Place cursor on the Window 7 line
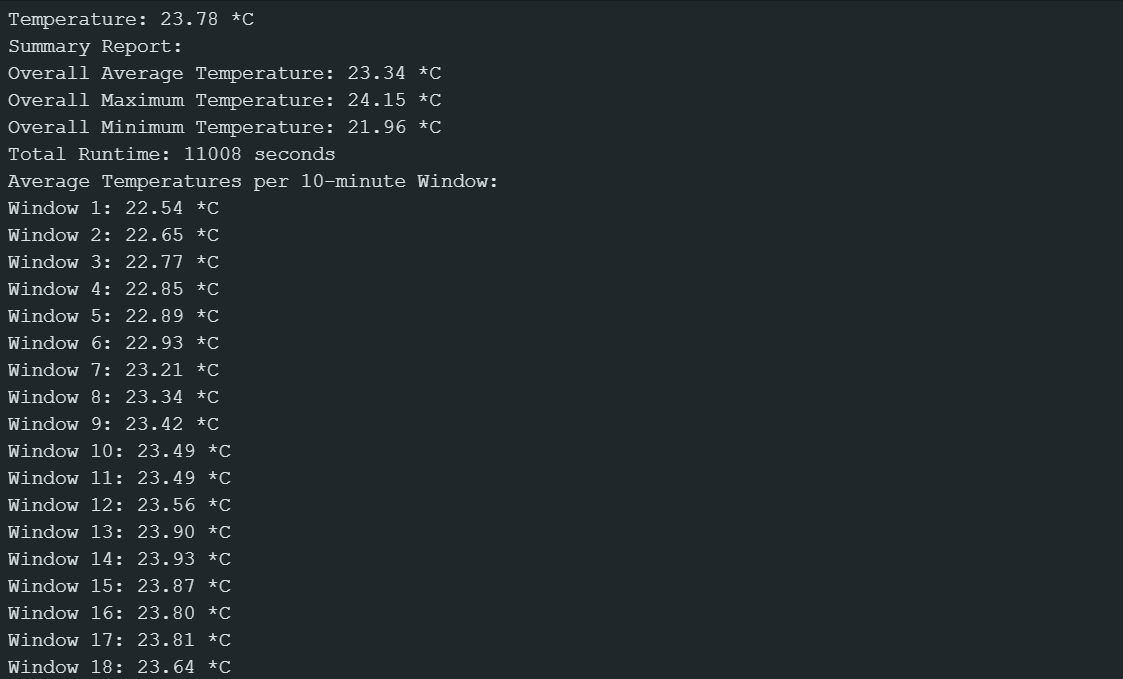 (113, 370)
